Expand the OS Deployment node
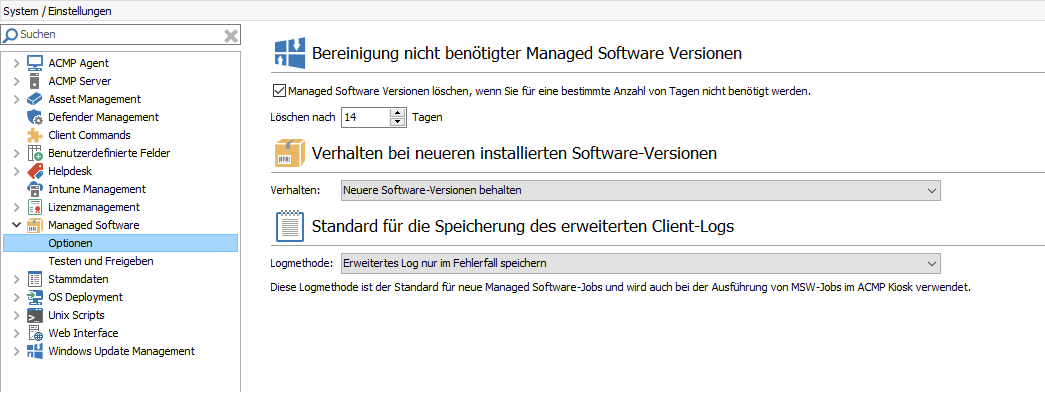 [17, 297]
